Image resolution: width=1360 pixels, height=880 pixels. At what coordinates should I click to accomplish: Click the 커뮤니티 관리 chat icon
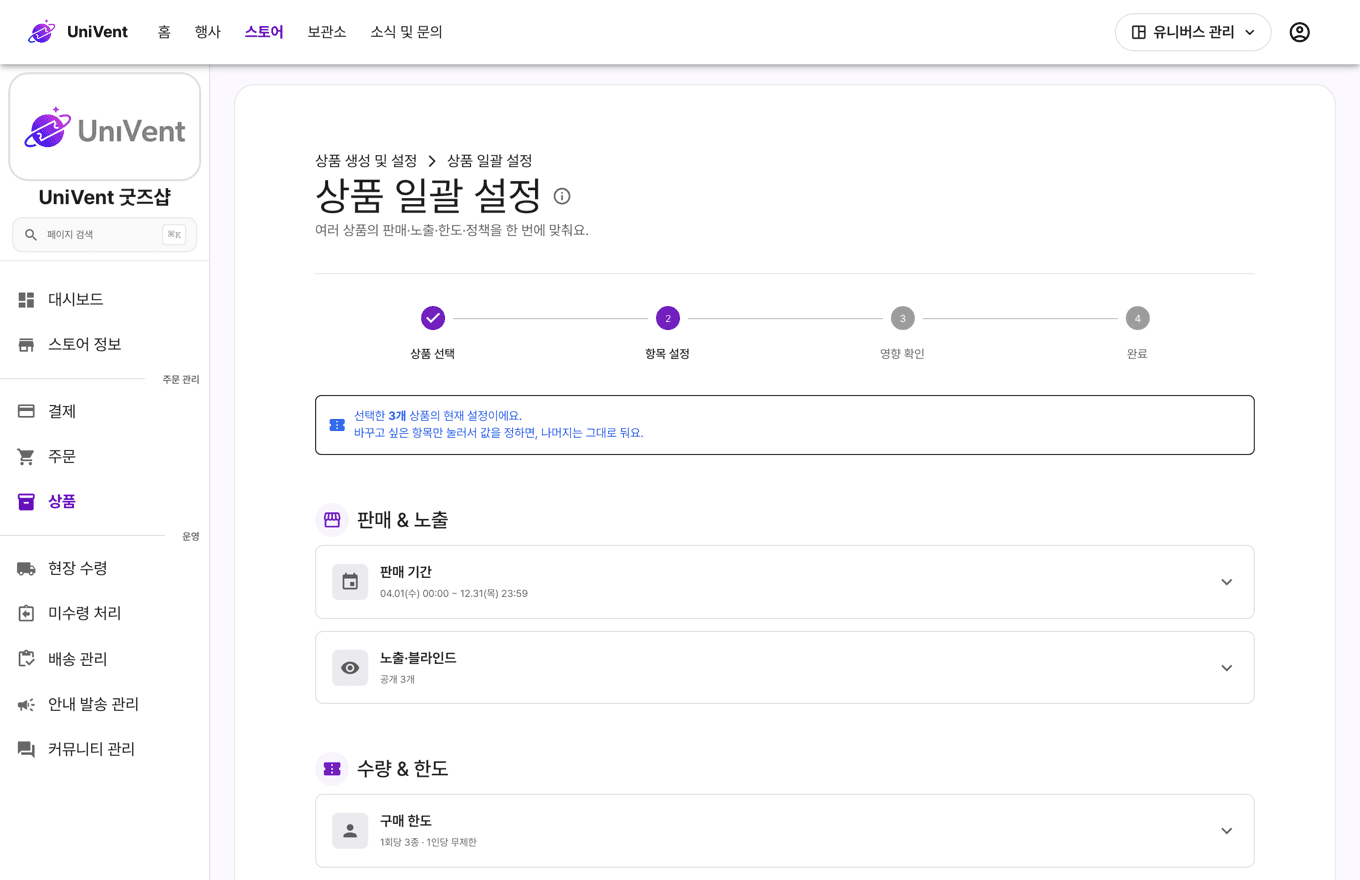coord(27,750)
